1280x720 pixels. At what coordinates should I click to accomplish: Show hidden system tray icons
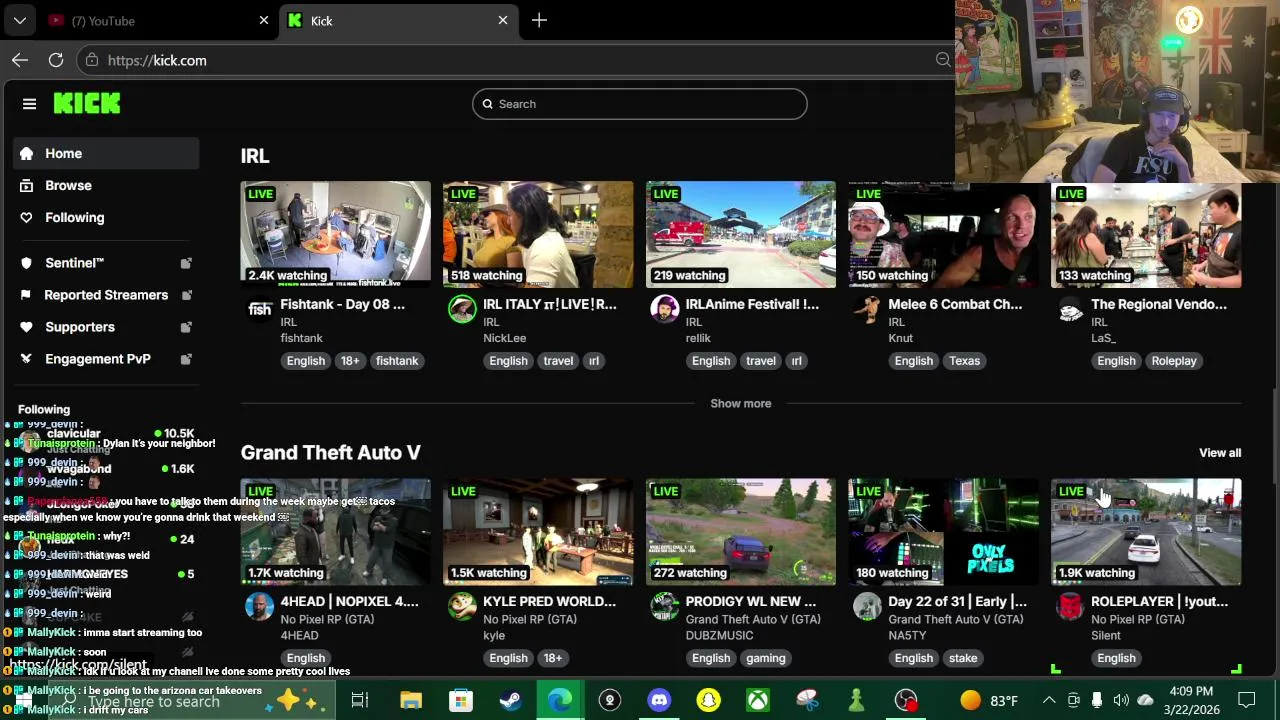click(1049, 700)
